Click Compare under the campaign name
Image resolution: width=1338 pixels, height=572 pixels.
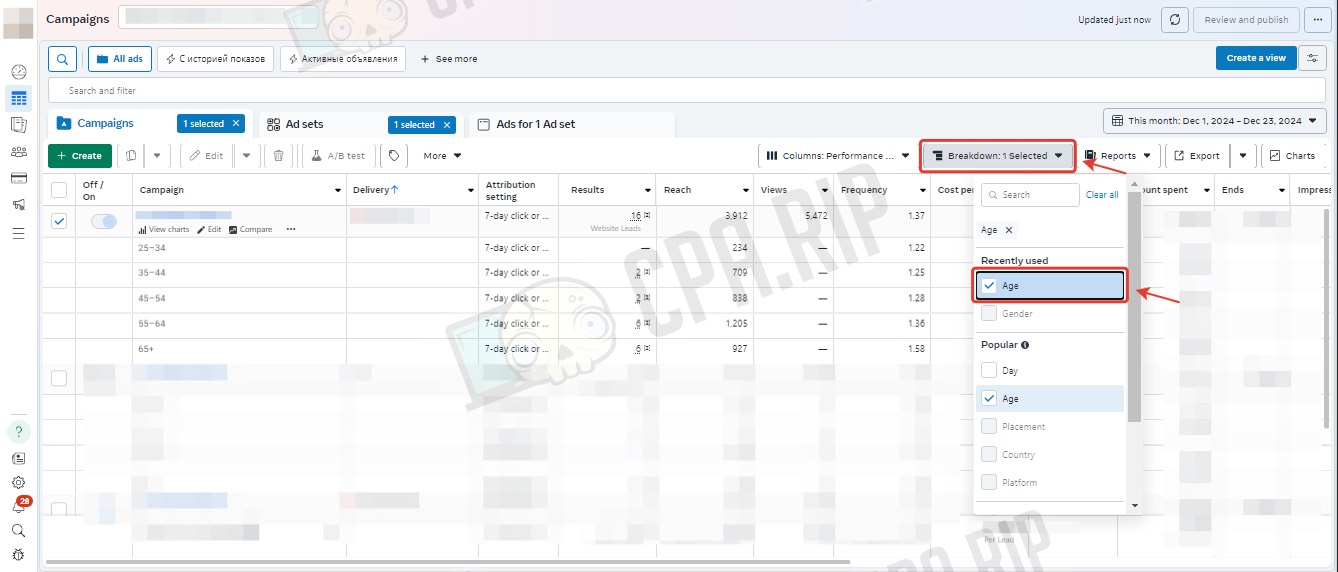(250, 229)
